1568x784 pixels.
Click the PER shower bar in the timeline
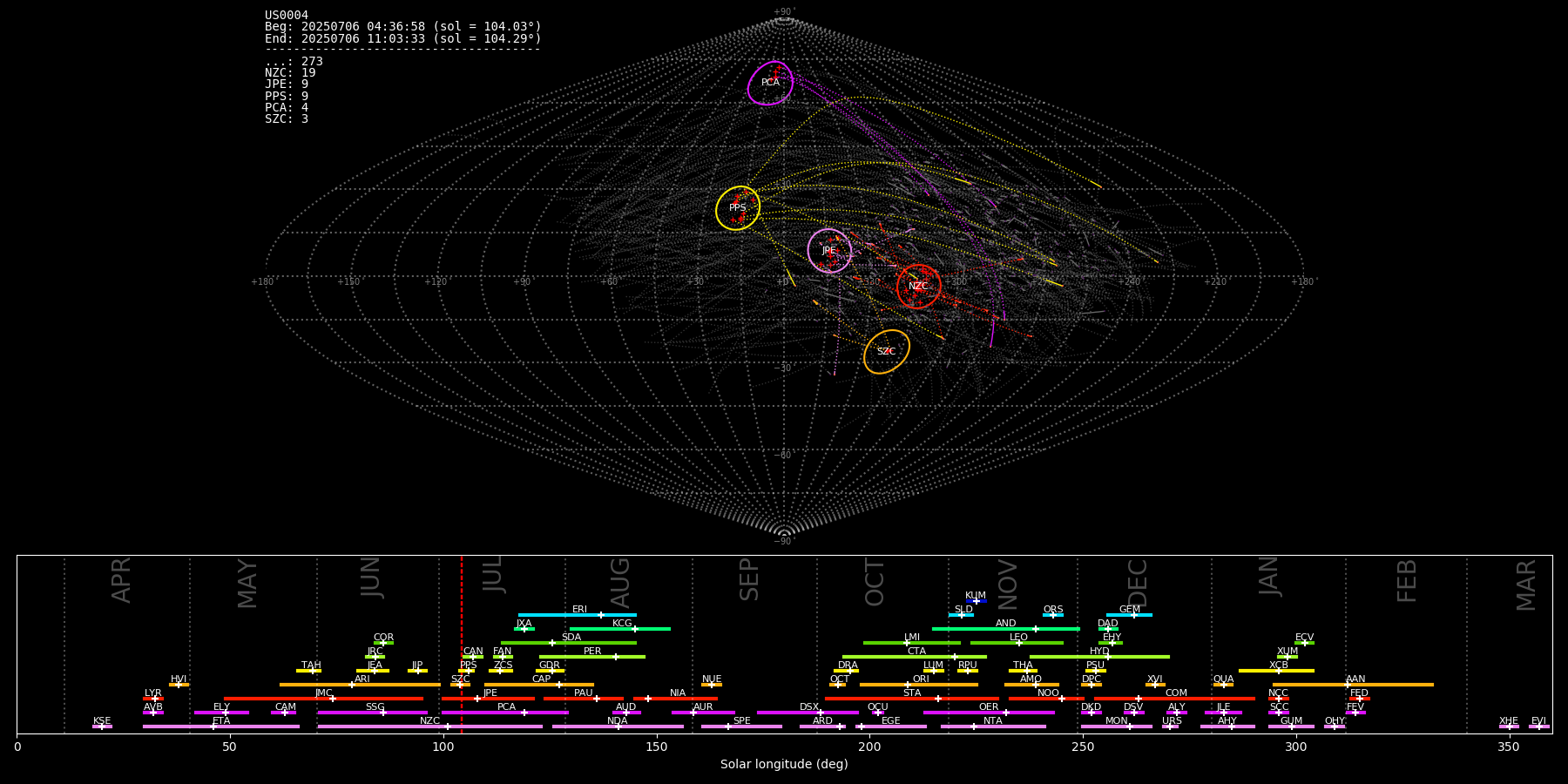(592, 657)
